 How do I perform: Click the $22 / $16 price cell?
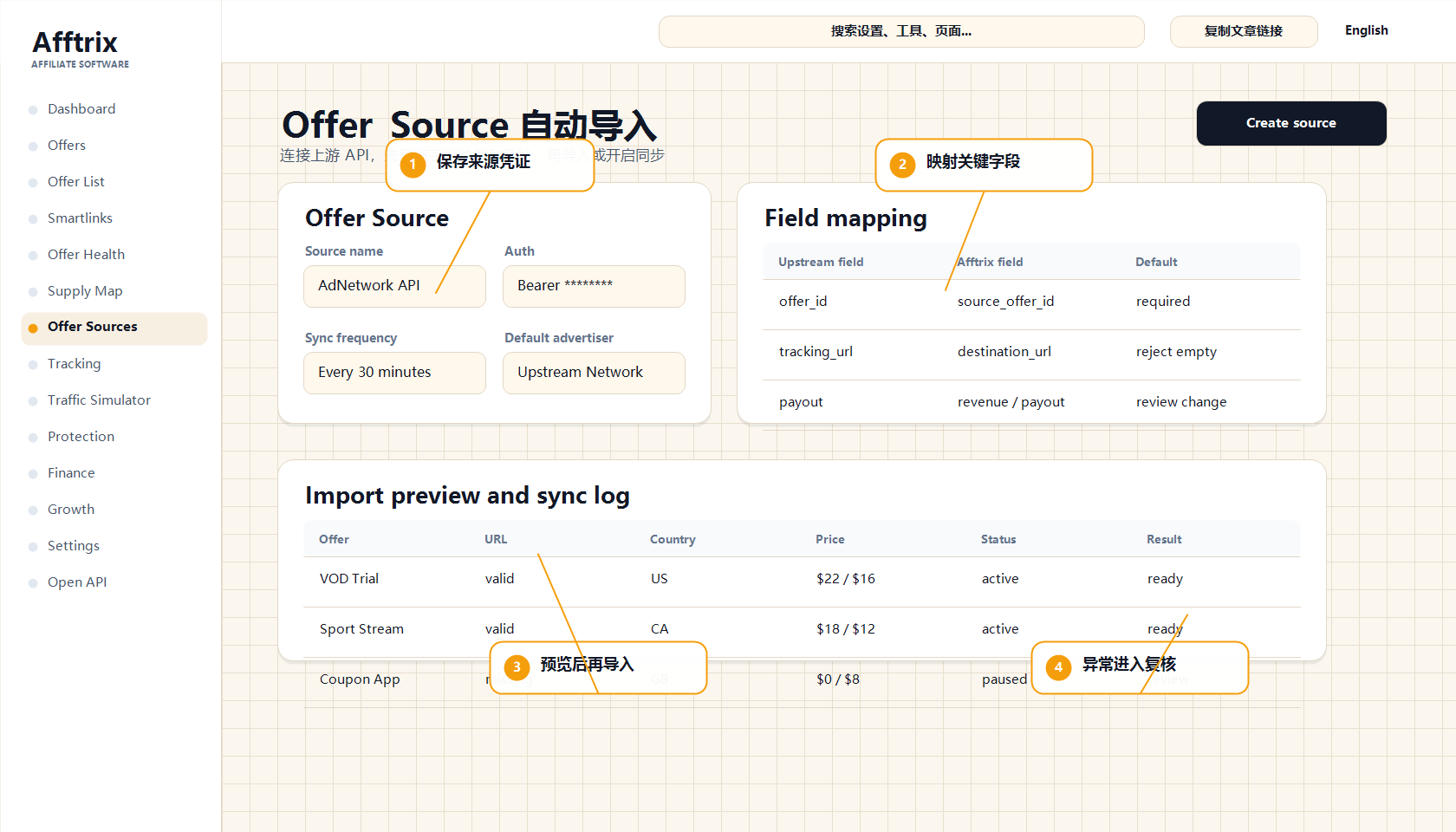845,579
